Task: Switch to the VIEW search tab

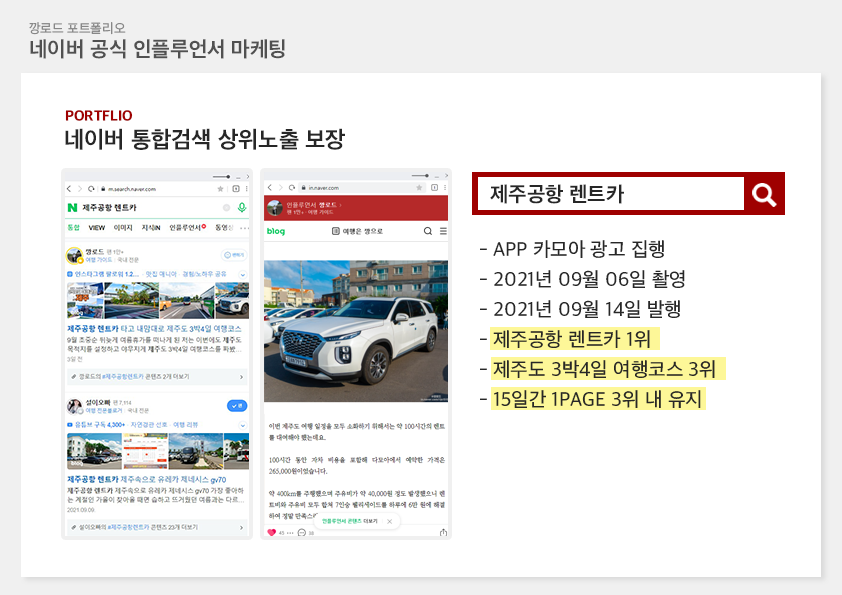Action: [97, 228]
